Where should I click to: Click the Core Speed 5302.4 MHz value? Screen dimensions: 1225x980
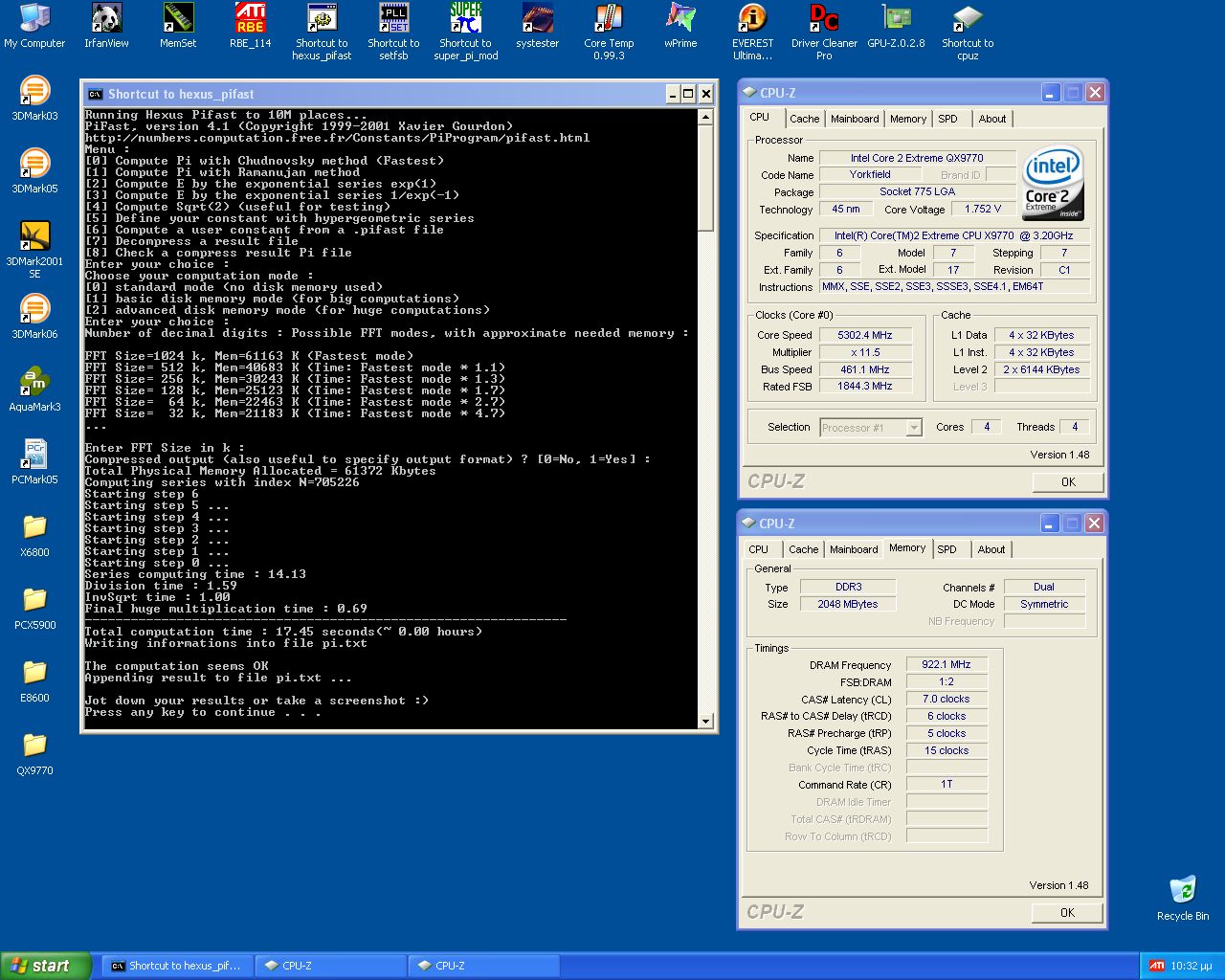[x=864, y=335]
